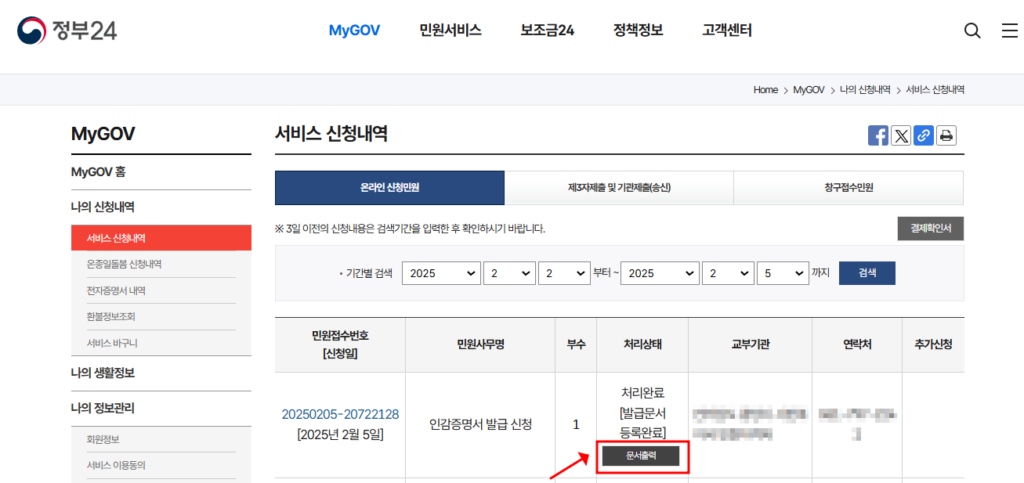
Task: Open application number 20250205-20722128 link
Action: tap(340, 414)
